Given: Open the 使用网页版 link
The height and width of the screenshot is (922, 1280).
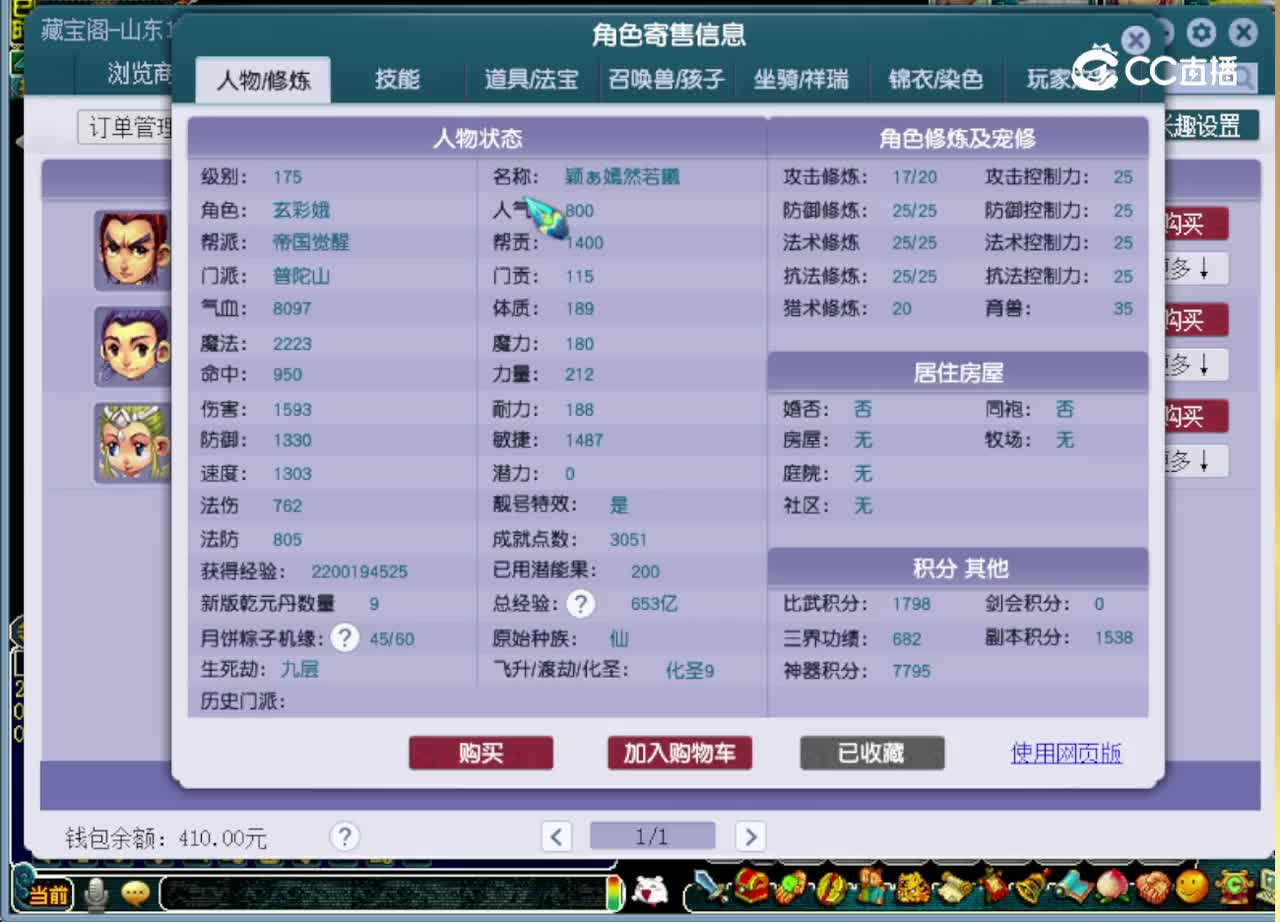Looking at the screenshot, I should (1066, 753).
